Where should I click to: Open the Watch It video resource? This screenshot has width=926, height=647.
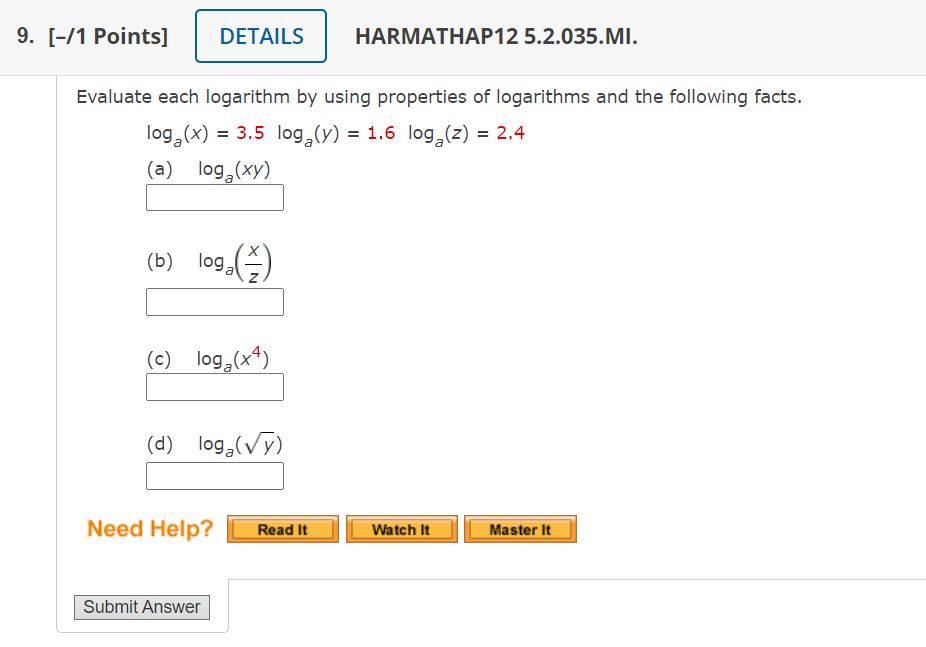pyautogui.click(x=401, y=529)
